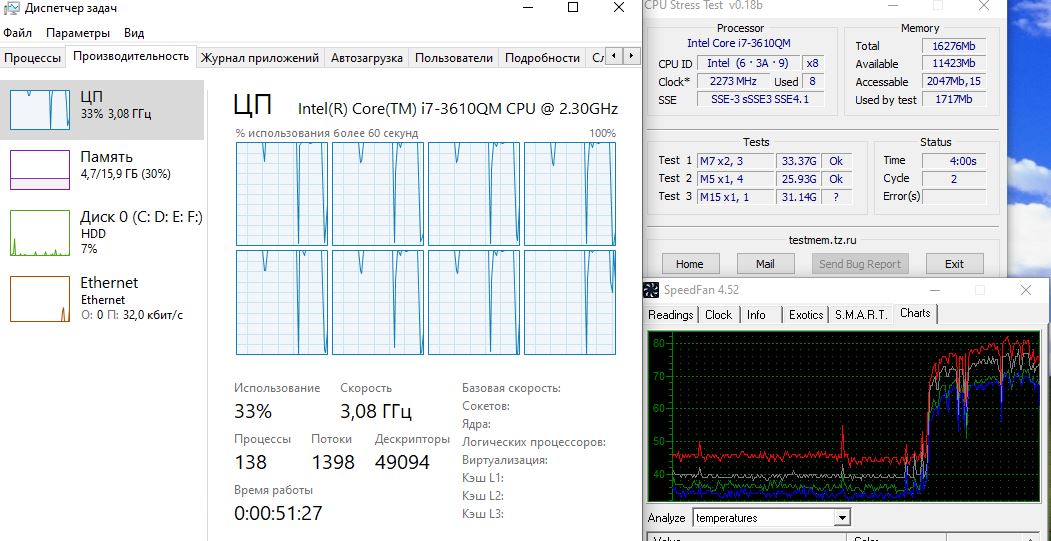The height and width of the screenshot is (541, 1051).
Task: Click the Скорость value 3,08 ГГц
Action: [x=376, y=411]
